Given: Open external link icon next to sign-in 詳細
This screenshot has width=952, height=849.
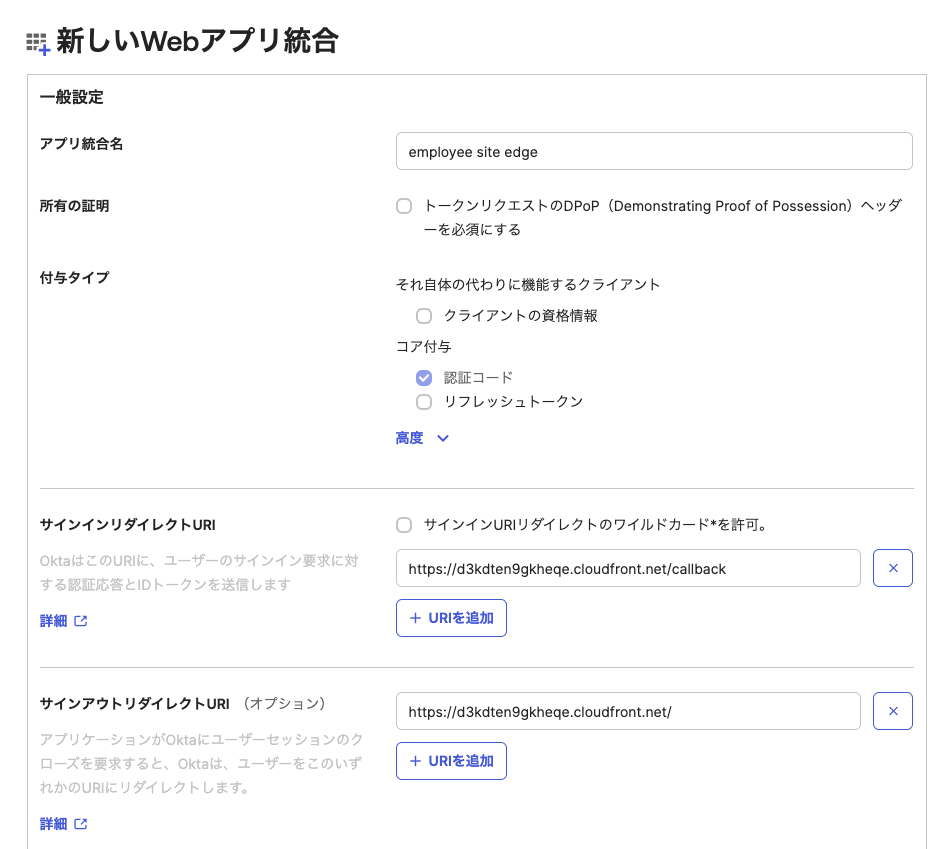Looking at the screenshot, I should click(81, 618).
